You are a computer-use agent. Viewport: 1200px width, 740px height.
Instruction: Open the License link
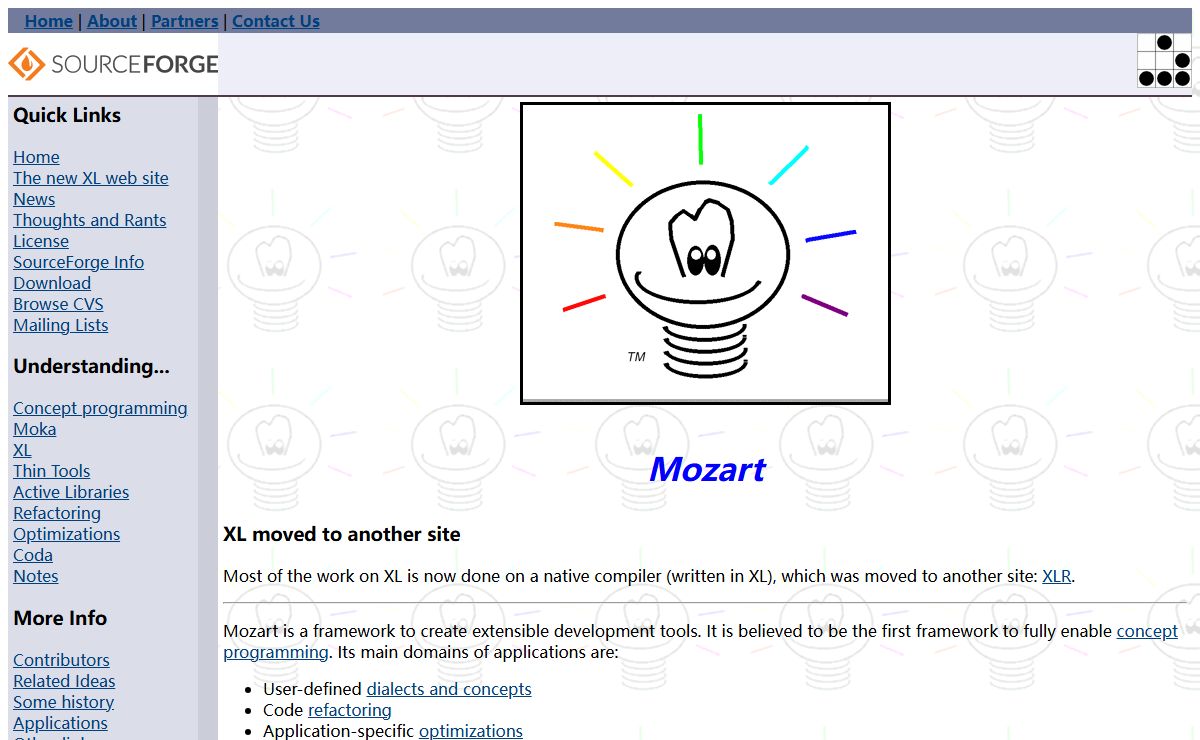point(41,241)
